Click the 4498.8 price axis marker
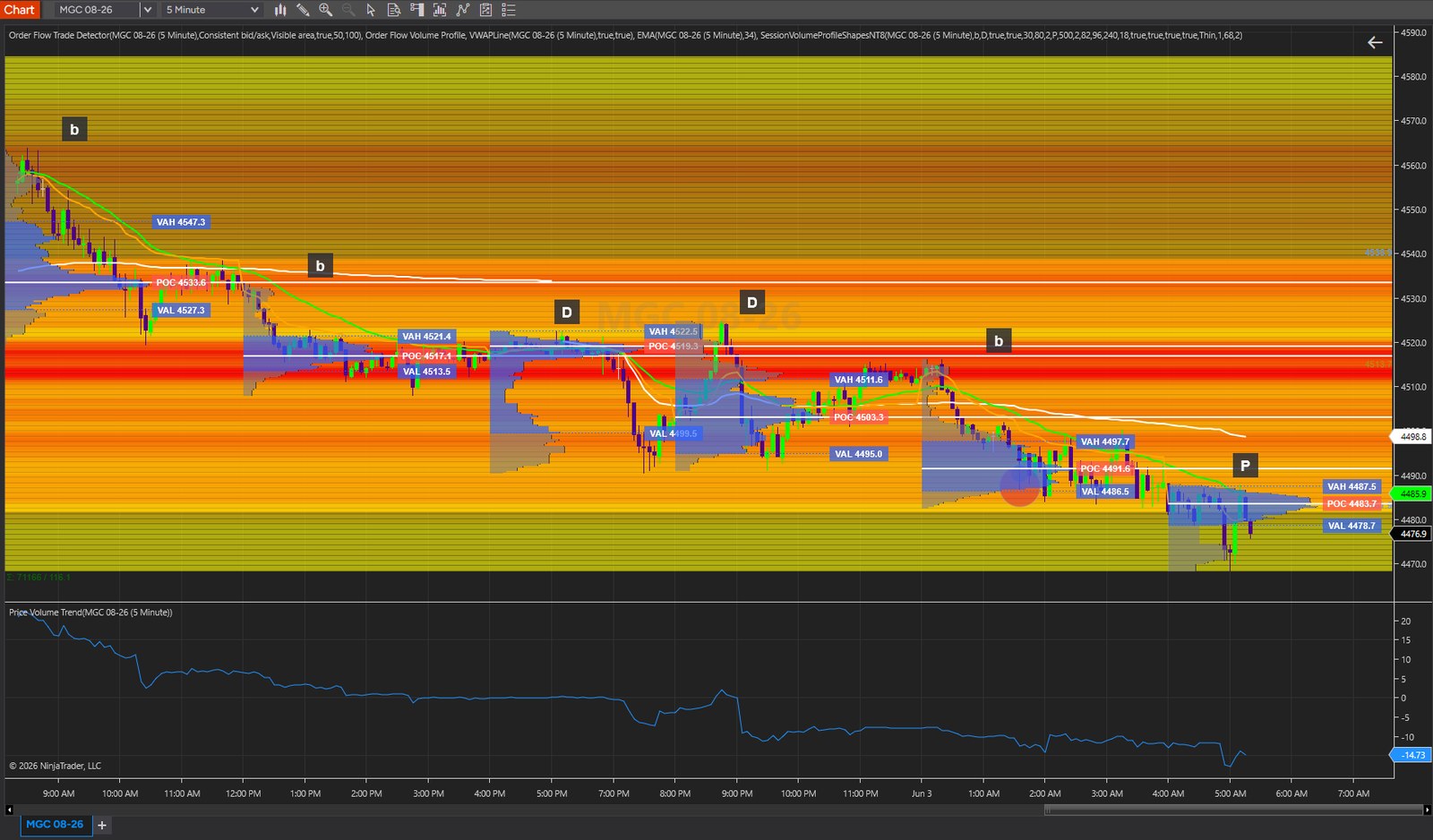1433x840 pixels. pyautogui.click(x=1412, y=437)
